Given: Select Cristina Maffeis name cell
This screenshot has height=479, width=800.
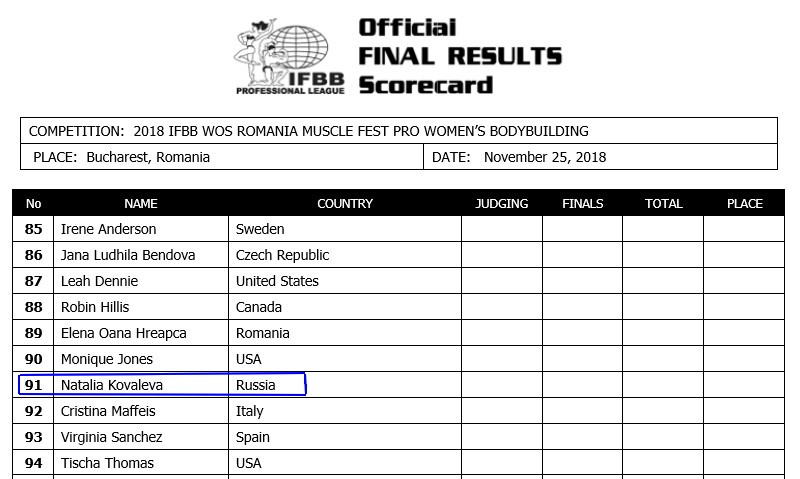Looking at the screenshot, I should coord(141,411).
